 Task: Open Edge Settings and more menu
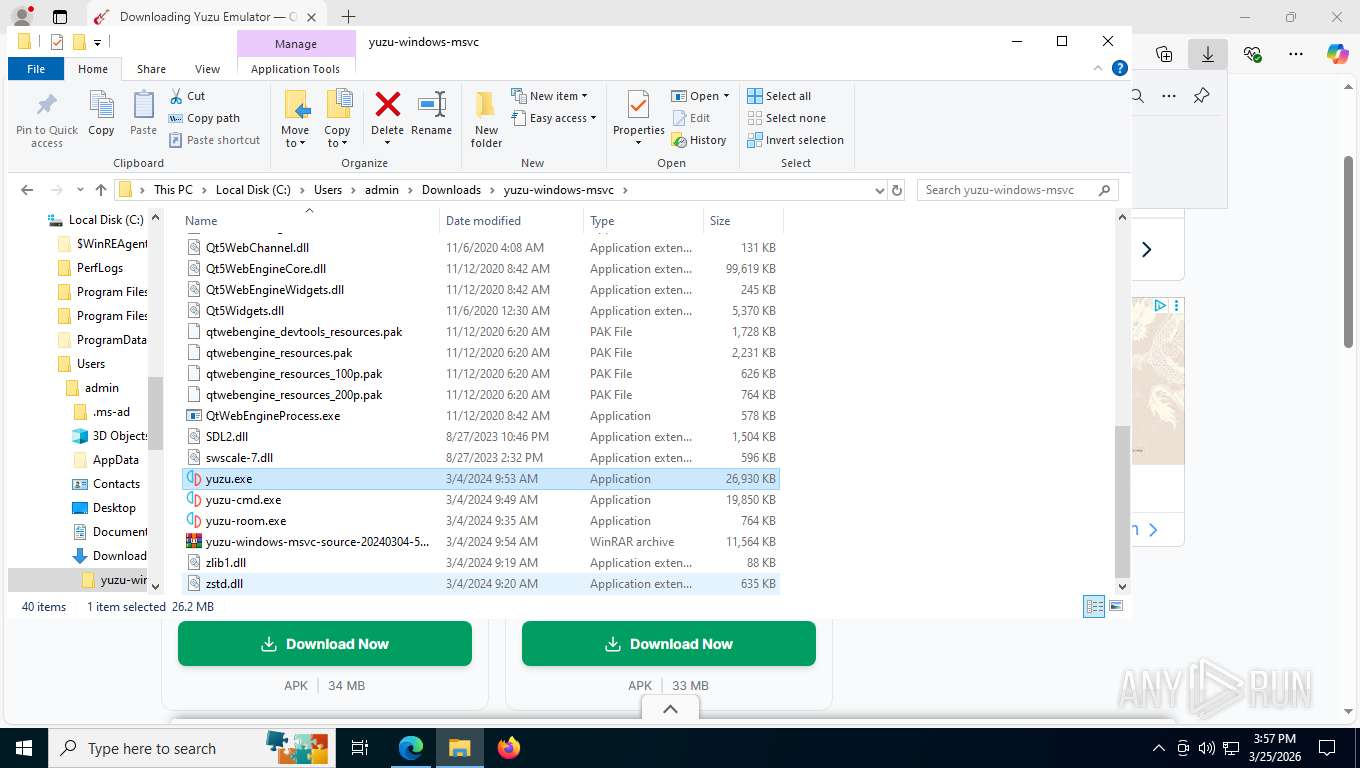(x=1296, y=55)
